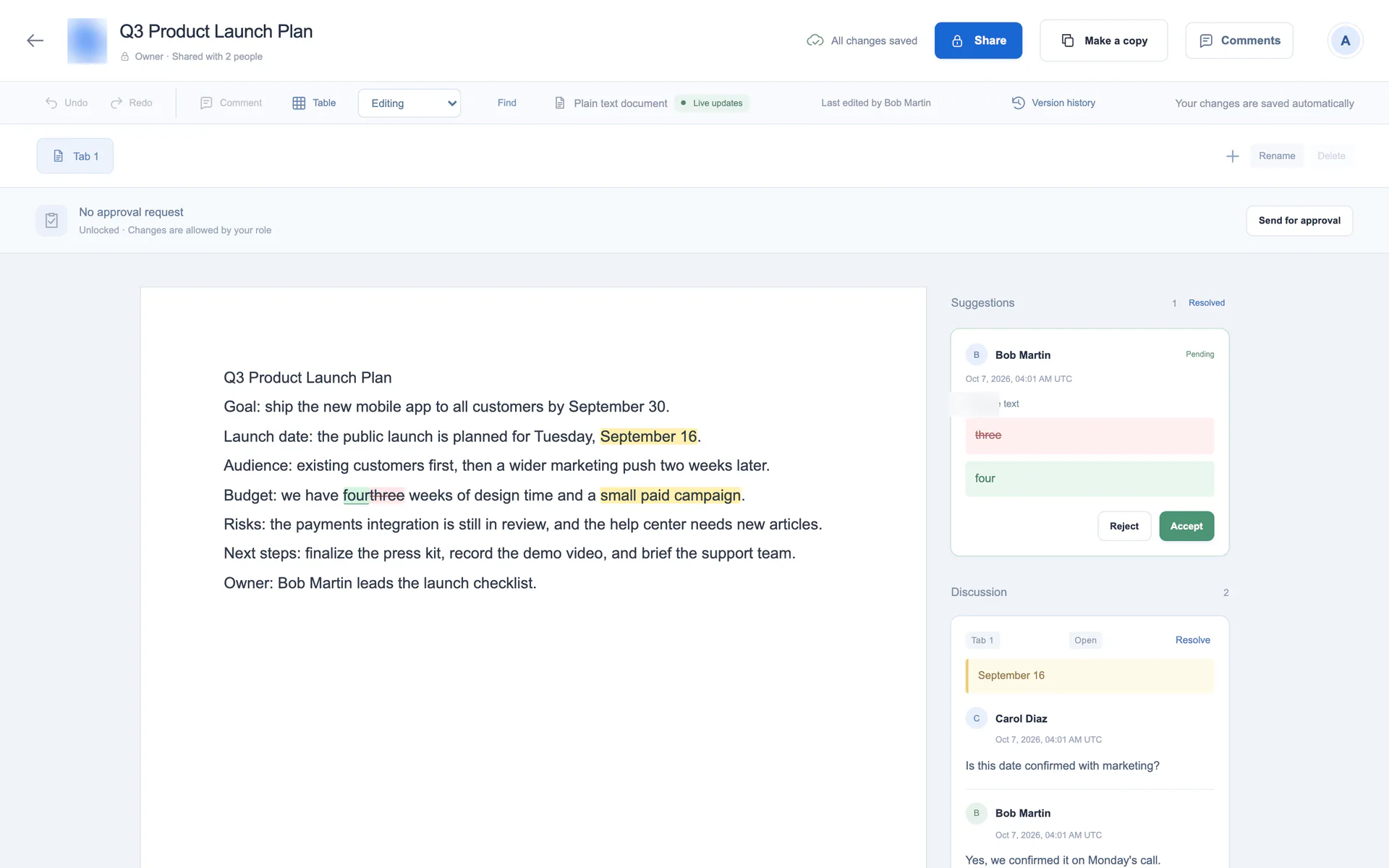Click Carol Diaz's avatar

point(976,718)
